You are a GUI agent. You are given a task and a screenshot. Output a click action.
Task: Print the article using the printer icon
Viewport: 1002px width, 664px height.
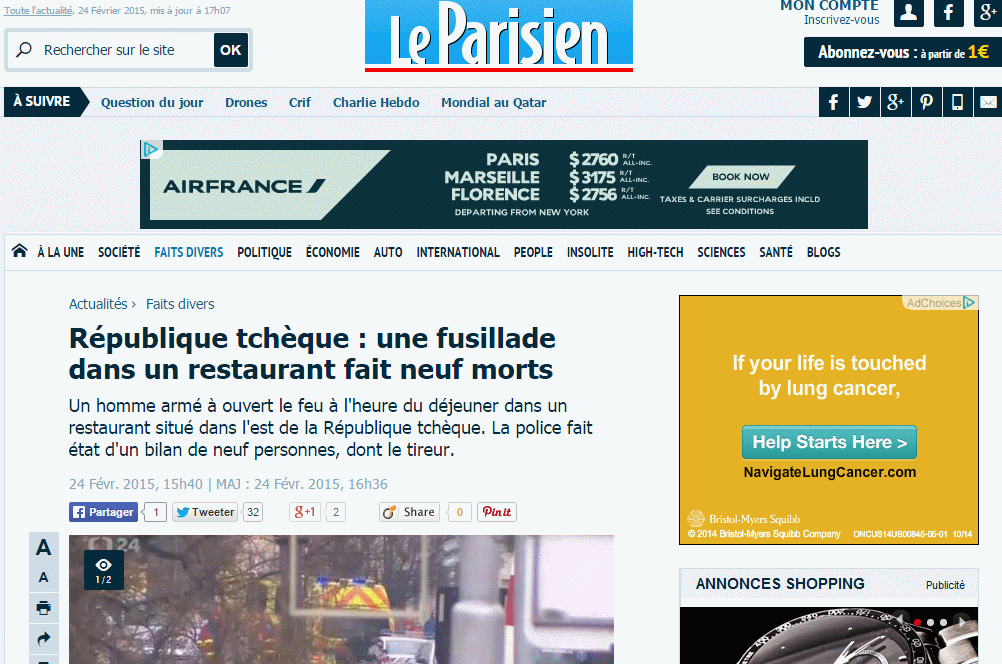pyautogui.click(x=43, y=608)
